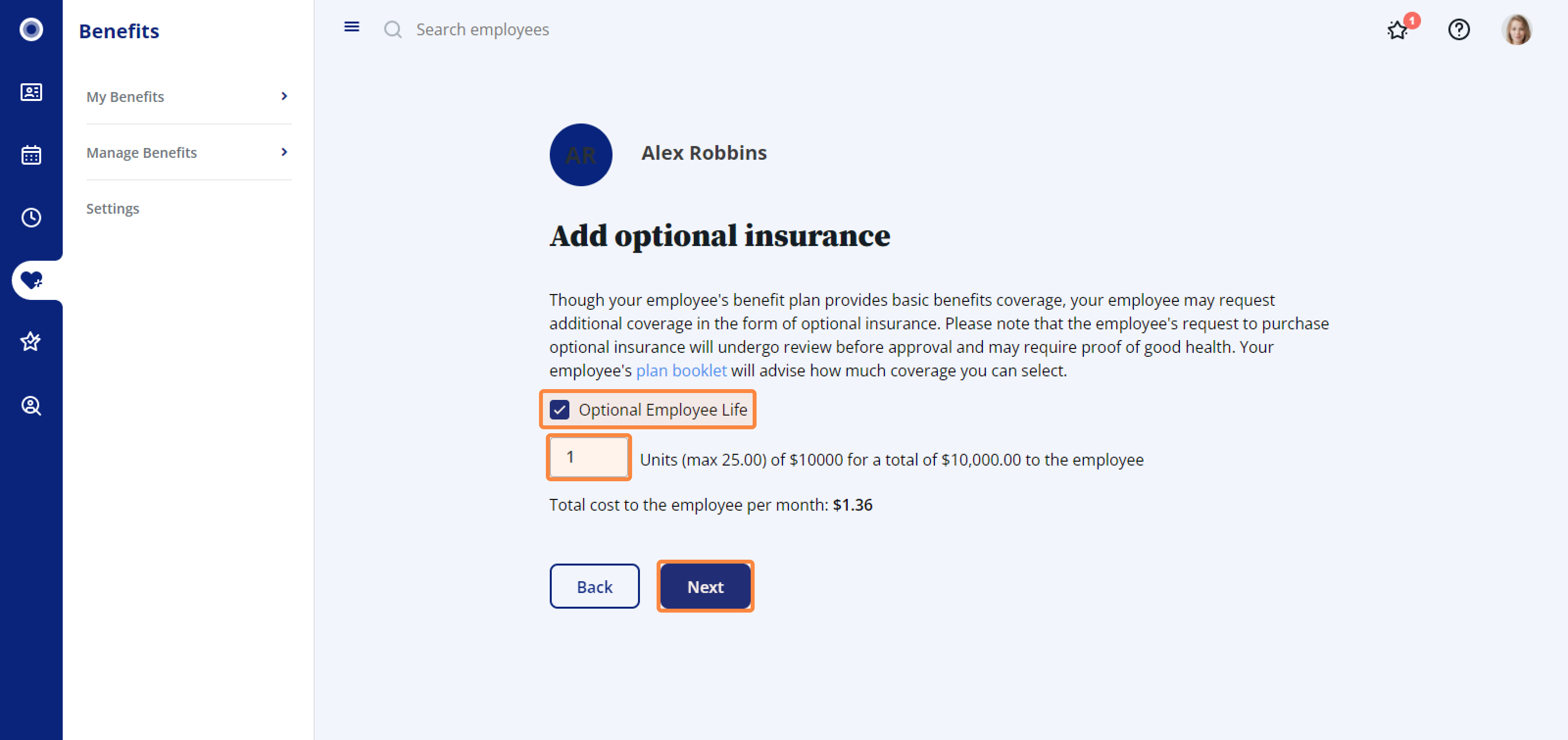Open the calendar sidebar icon
Image resolution: width=1568 pixels, height=740 pixels.
coord(31,154)
